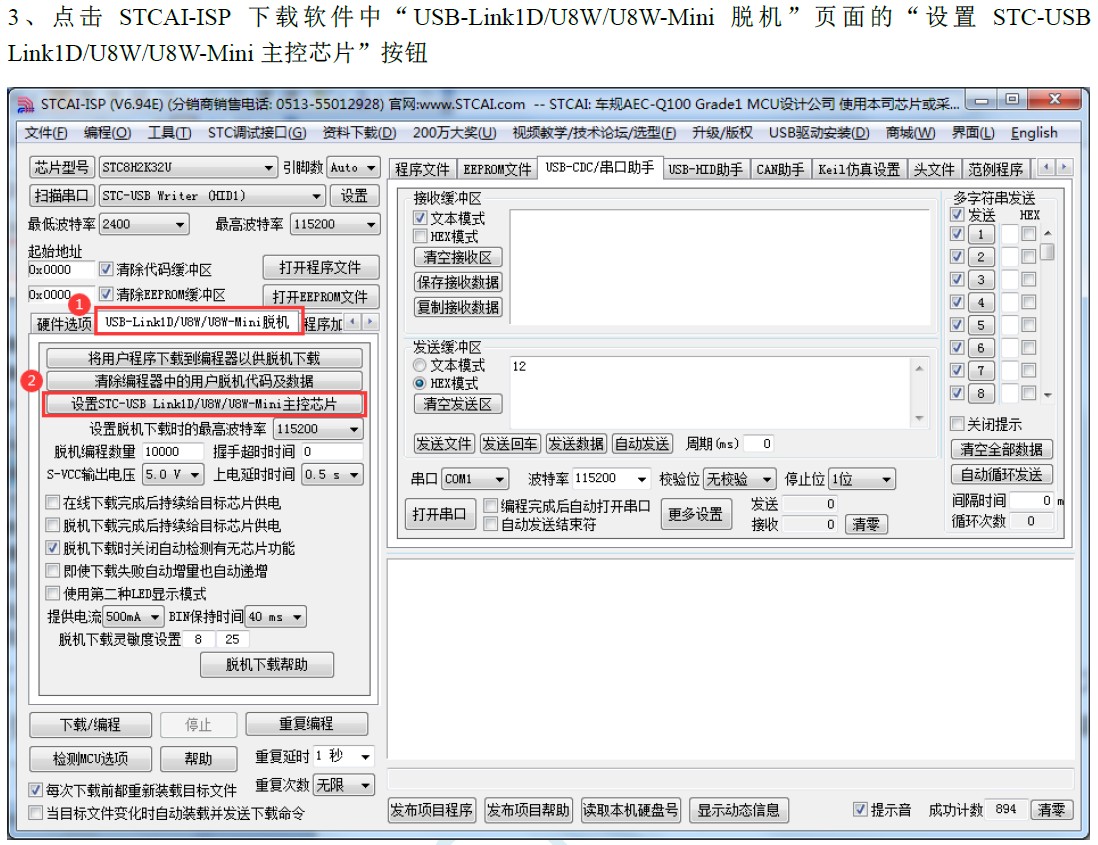Click 握手超时时间 input field
Image resolution: width=1098 pixels, height=845 pixels.
pyautogui.click(x=332, y=452)
